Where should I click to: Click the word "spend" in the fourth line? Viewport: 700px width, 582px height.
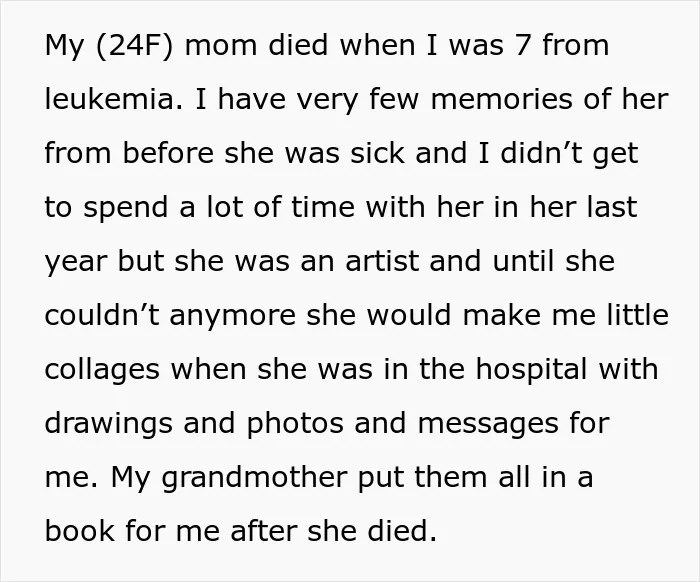(x=126, y=208)
